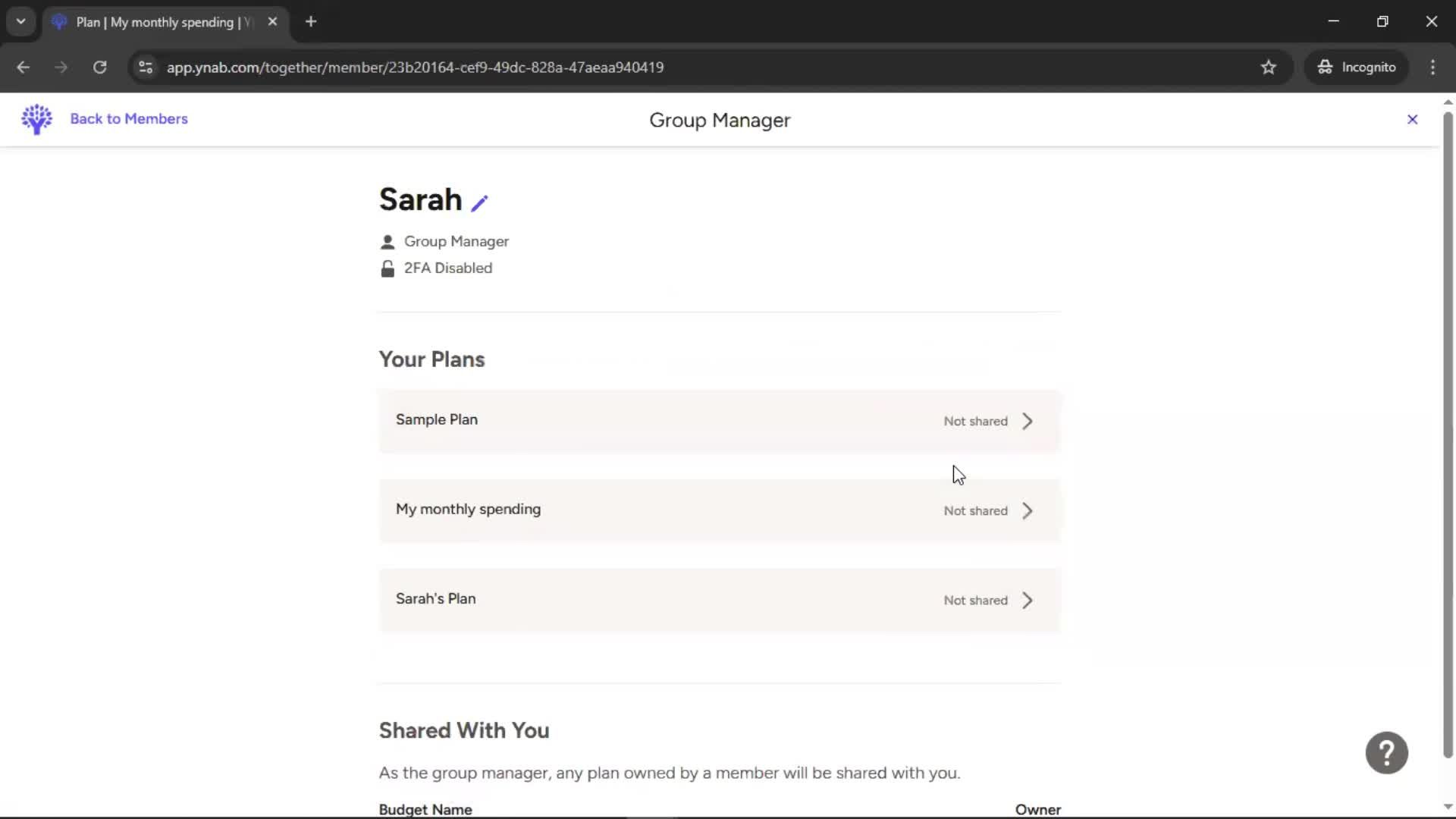Select the Plan | My monthly spending tab
Screen dimensions: 1456x819
click(165, 22)
